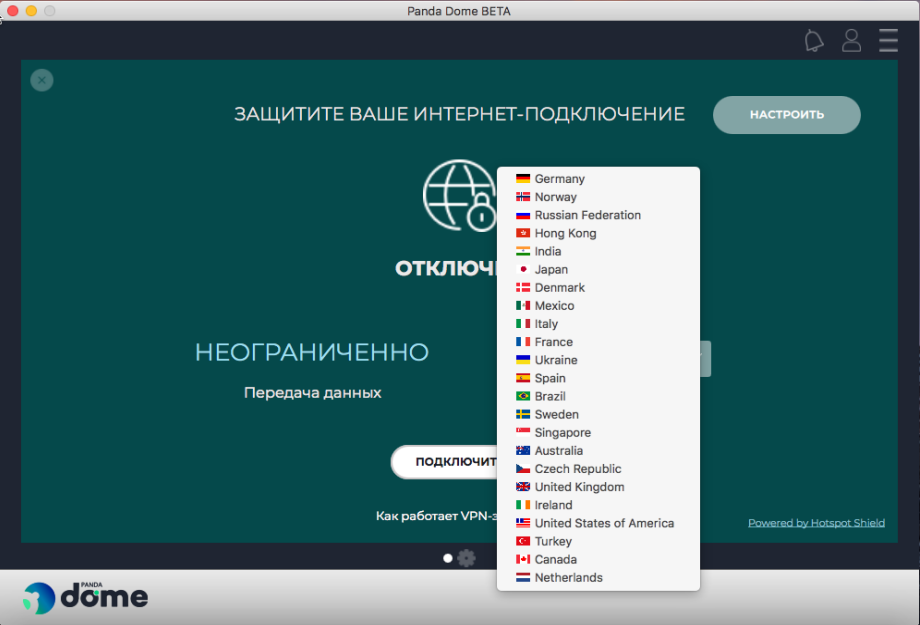The width and height of the screenshot is (920, 625).
Task: Click the globe with lock VPN icon
Action: [x=460, y=196]
